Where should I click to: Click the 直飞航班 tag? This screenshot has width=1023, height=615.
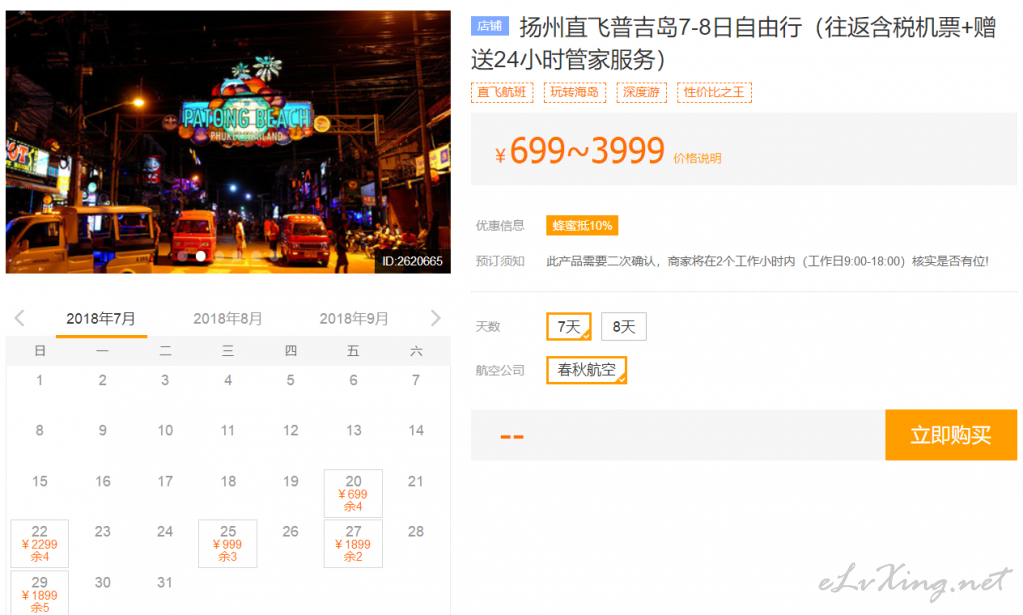click(x=502, y=93)
